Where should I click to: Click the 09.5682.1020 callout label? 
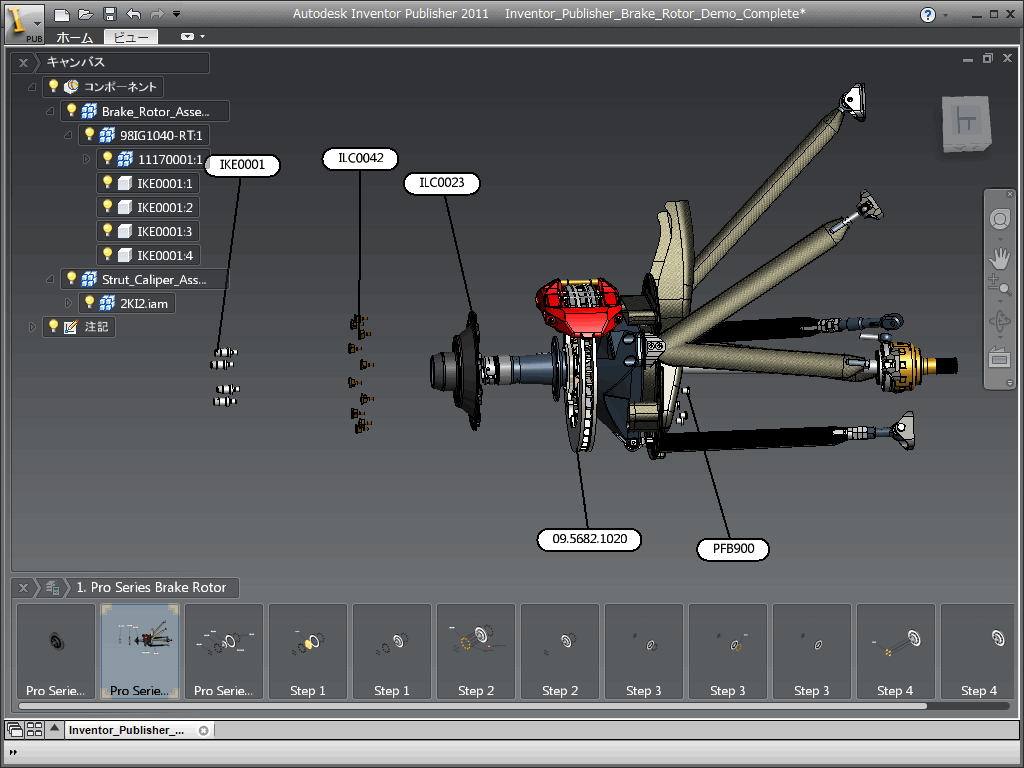(589, 539)
